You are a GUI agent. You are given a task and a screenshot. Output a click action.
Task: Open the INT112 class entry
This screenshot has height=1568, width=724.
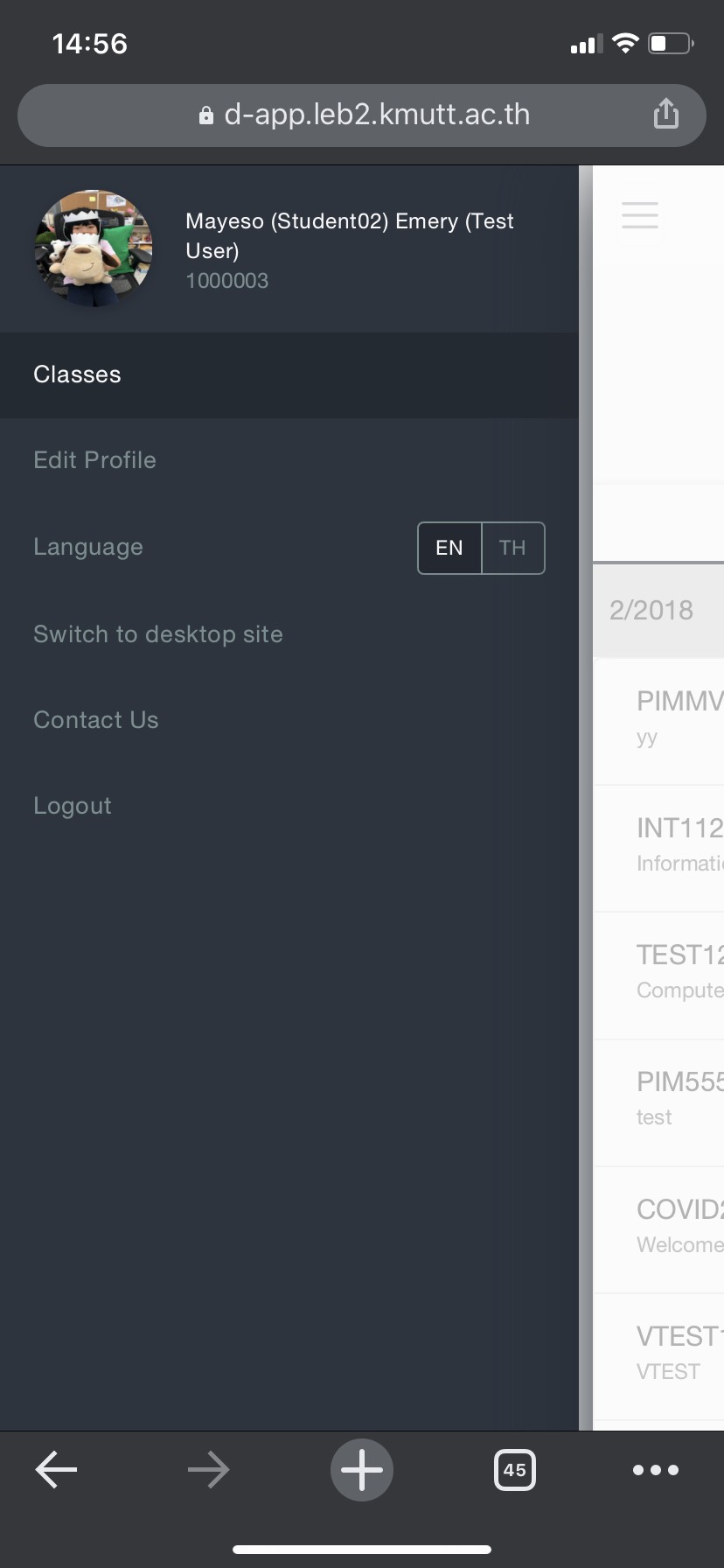[659, 848]
